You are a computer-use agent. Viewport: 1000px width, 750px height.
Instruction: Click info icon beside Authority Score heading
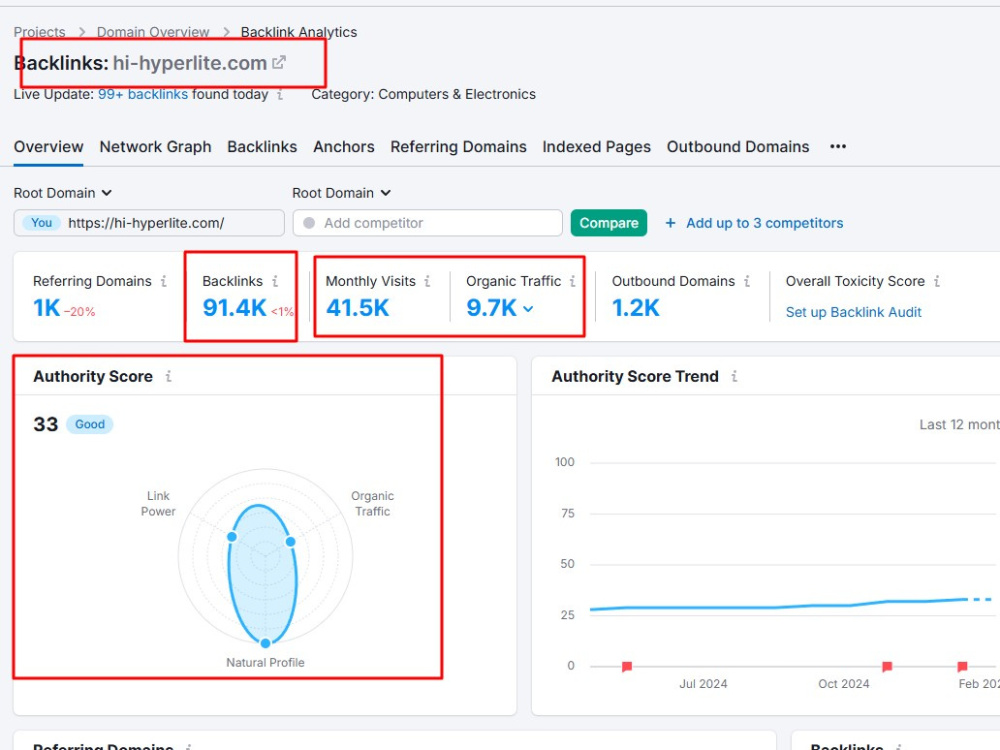168,376
